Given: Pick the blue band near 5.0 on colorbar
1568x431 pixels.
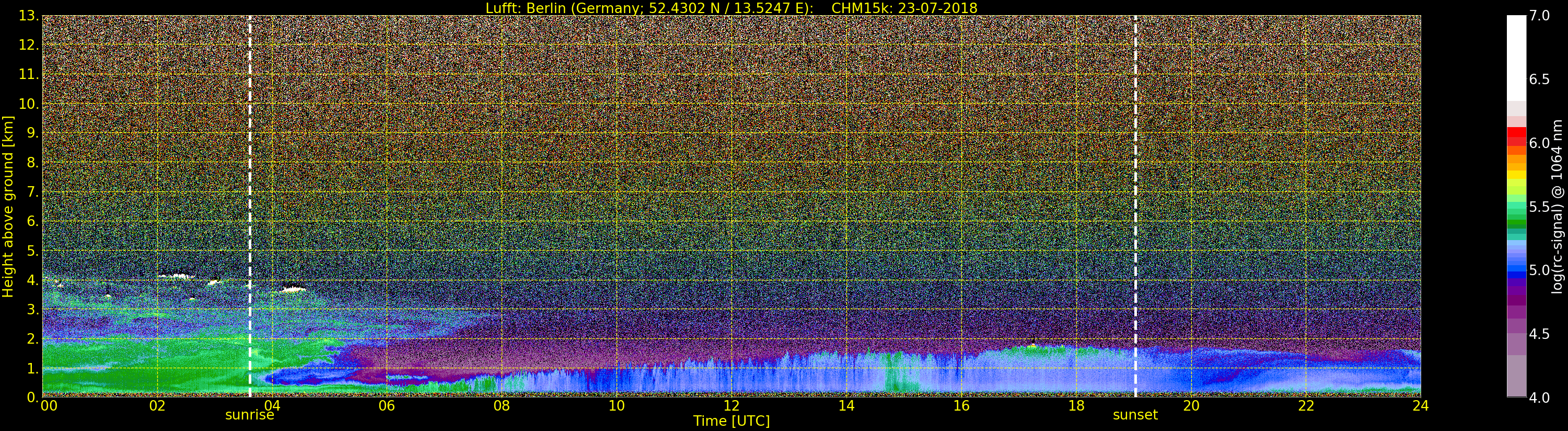Looking at the screenshot, I should pos(1516,268).
